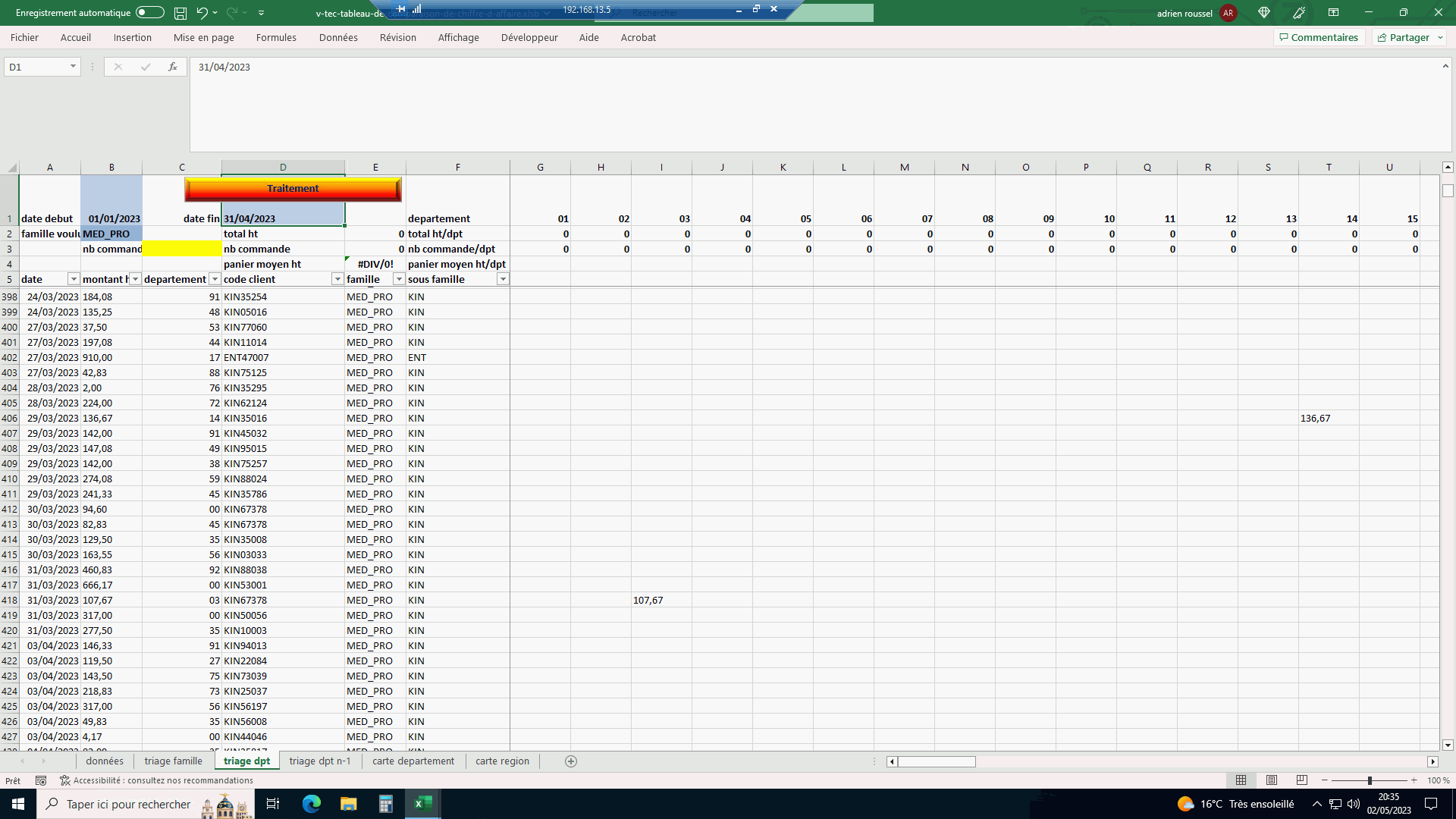1456x819 pixels.
Task: Expand the Name Box dropdown arrow
Action: pos(73,67)
